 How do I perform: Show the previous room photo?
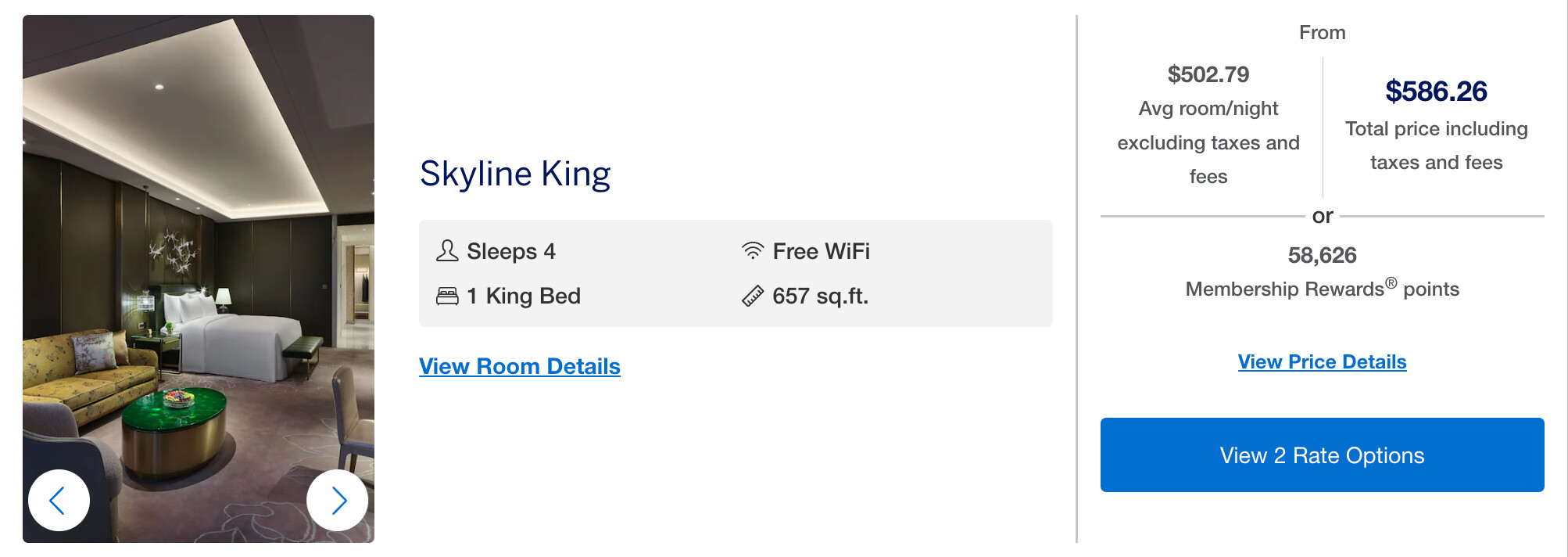pos(59,500)
